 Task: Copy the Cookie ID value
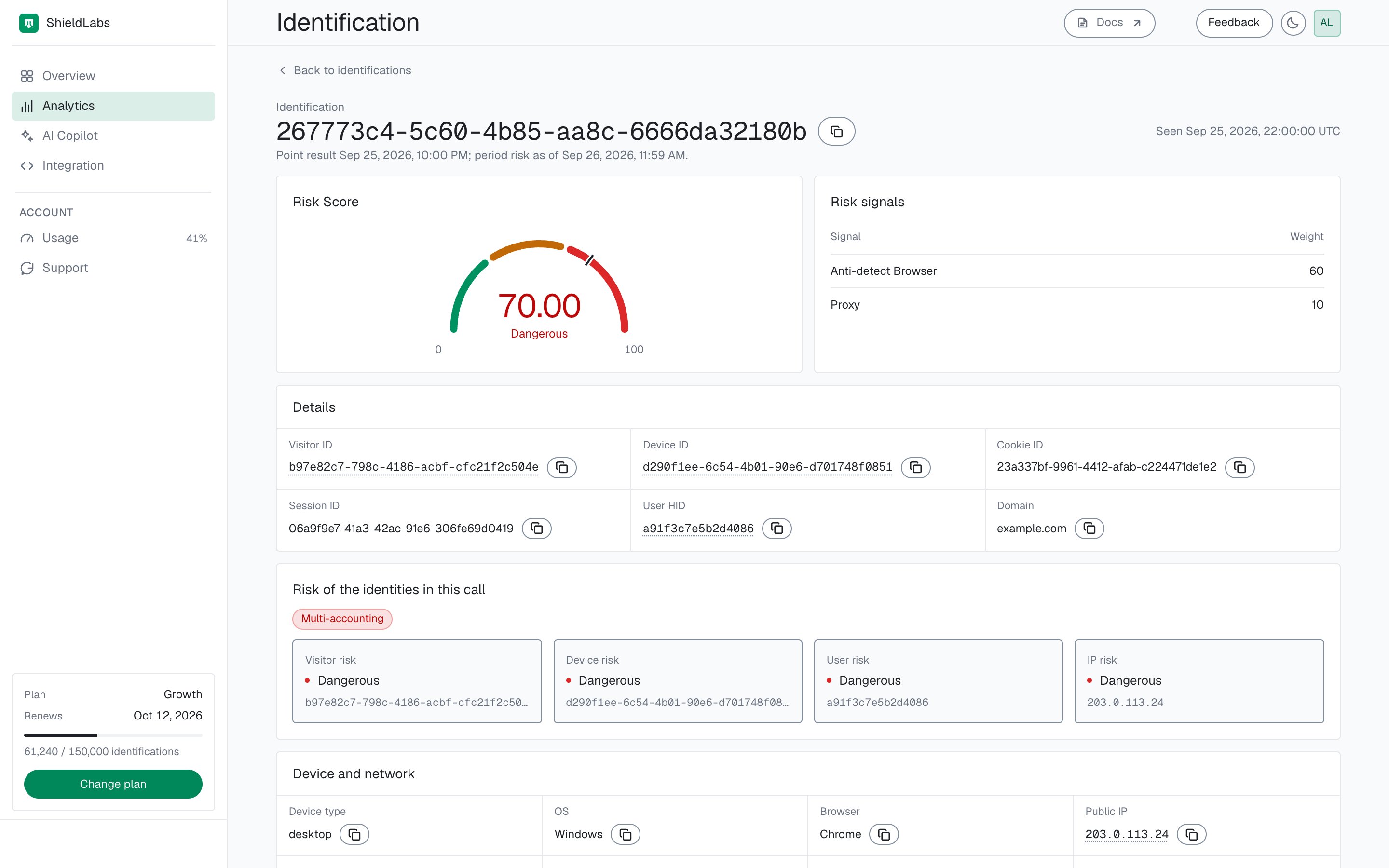pyautogui.click(x=1240, y=467)
